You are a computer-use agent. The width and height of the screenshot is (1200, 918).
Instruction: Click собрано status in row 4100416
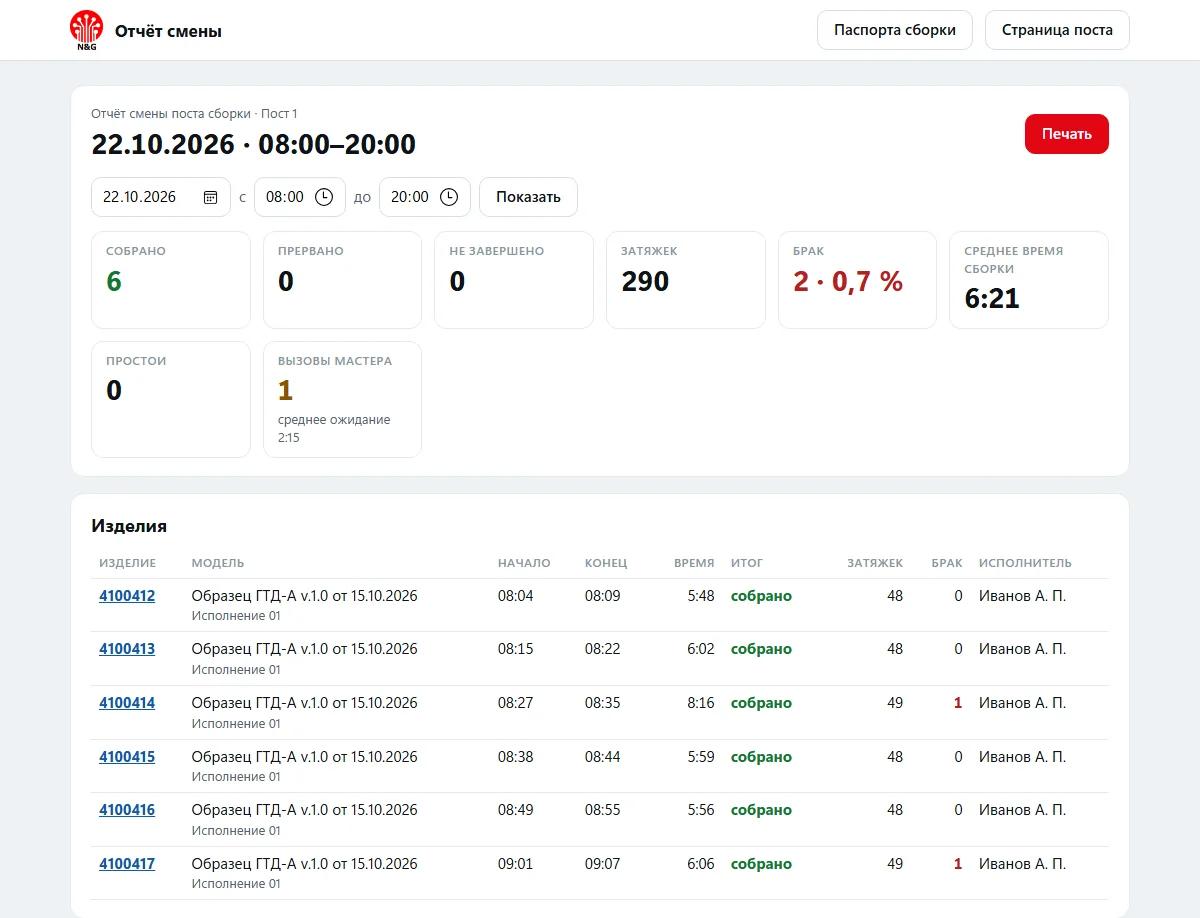pos(761,810)
